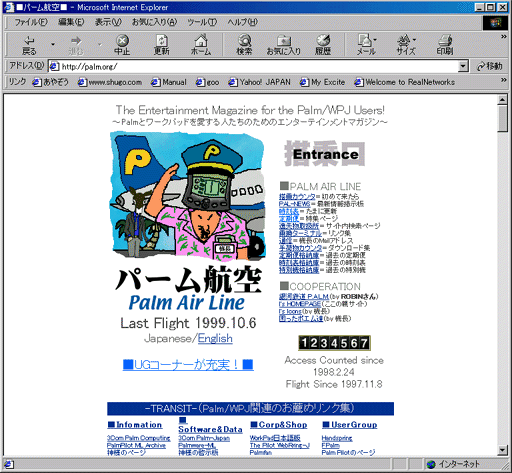The height and width of the screenshot is (473, 512).
Task: Open the 's HOMEPAGE link
Action: tap(300, 304)
